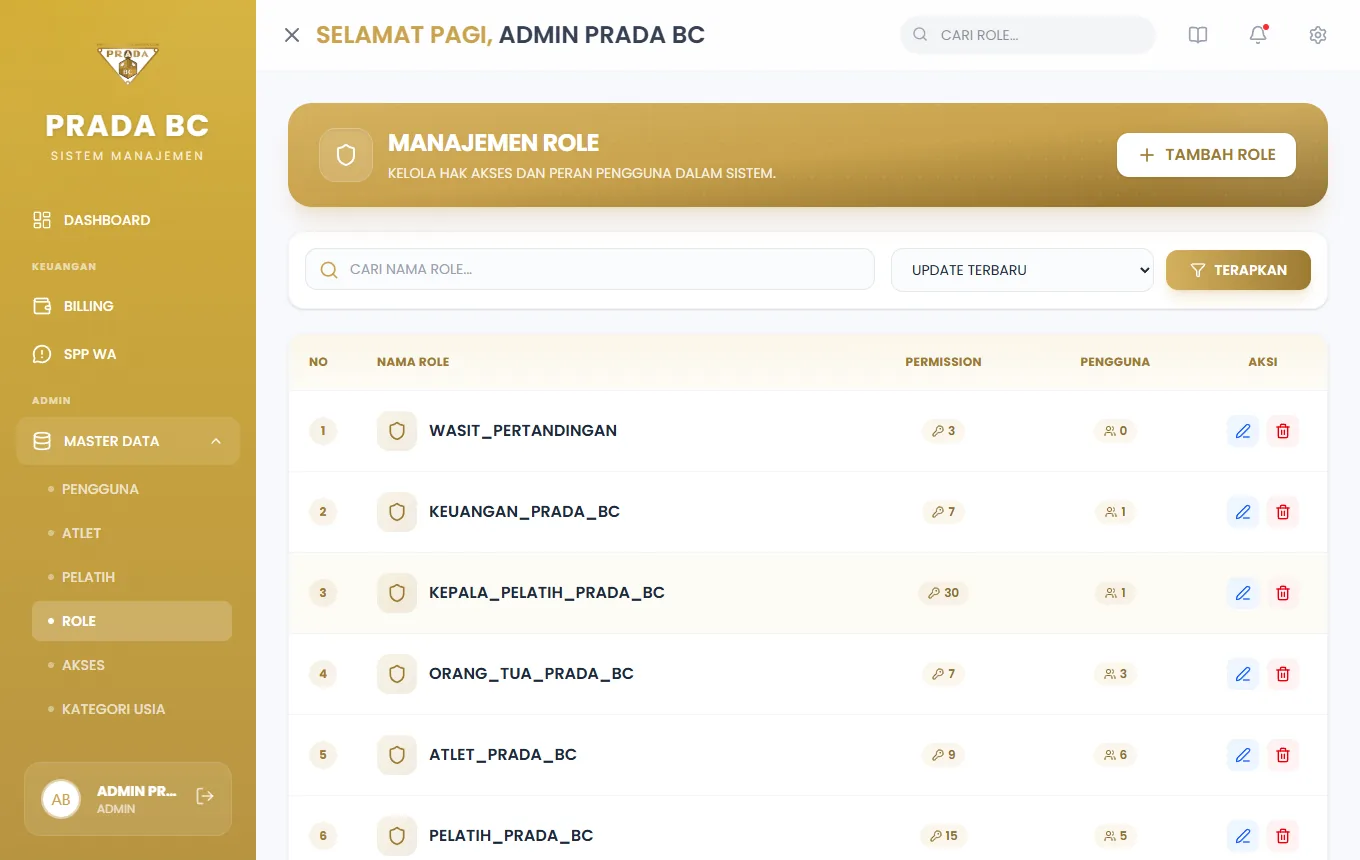Open the Billing menu item
This screenshot has width=1360, height=860.
point(128,306)
